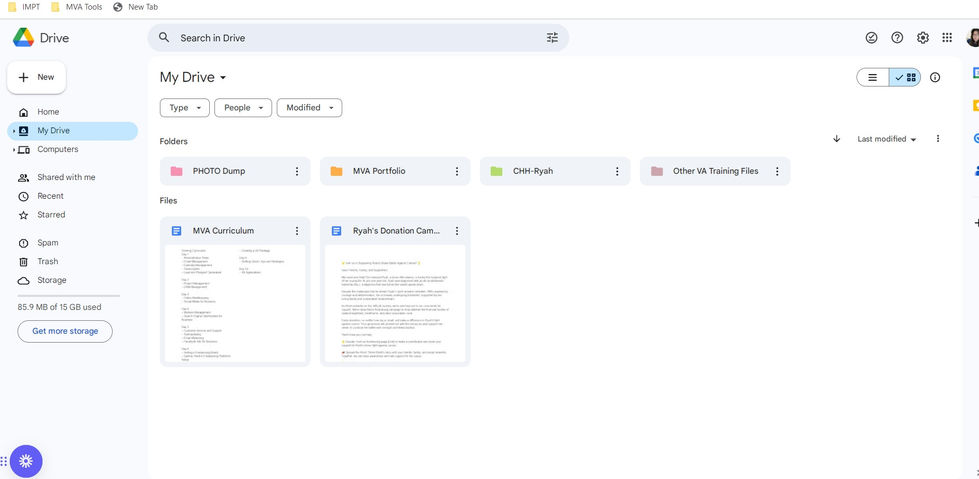This screenshot has height=479, width=979.
Task: Open the Tasks side panel icon
Action: (x=975, y=138)
